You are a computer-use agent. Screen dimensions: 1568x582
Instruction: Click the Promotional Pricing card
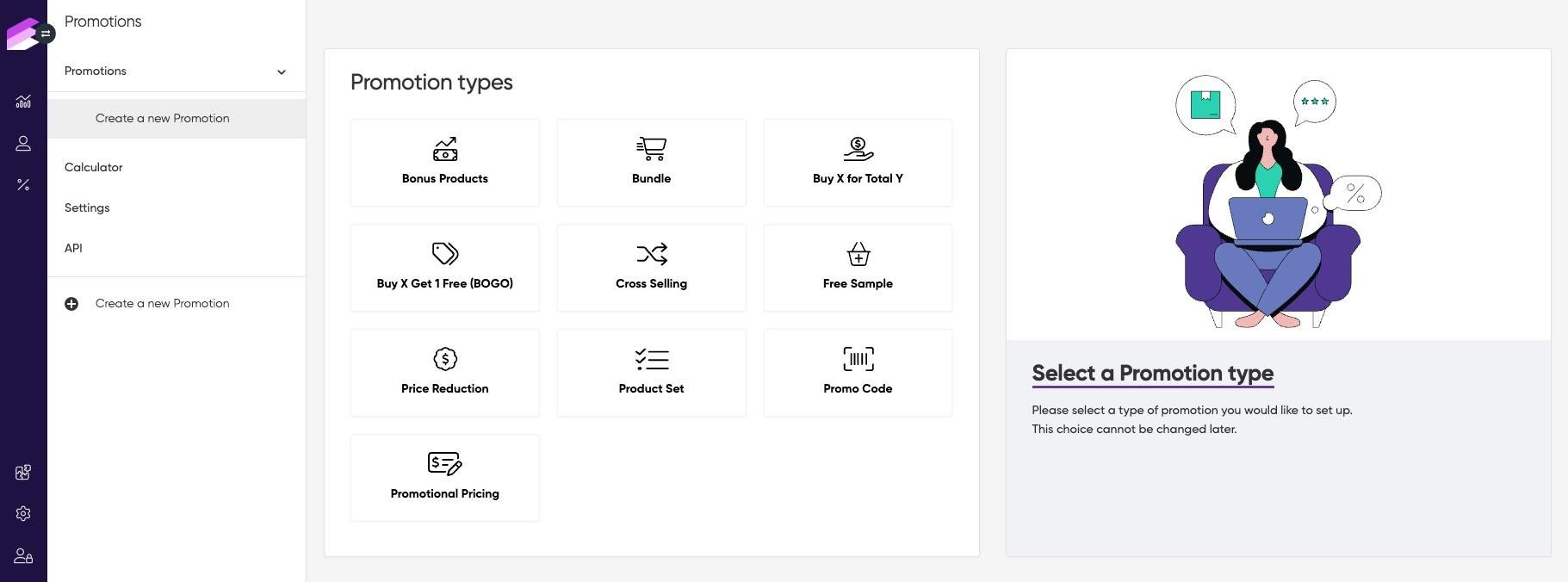(x=445, y=478)
